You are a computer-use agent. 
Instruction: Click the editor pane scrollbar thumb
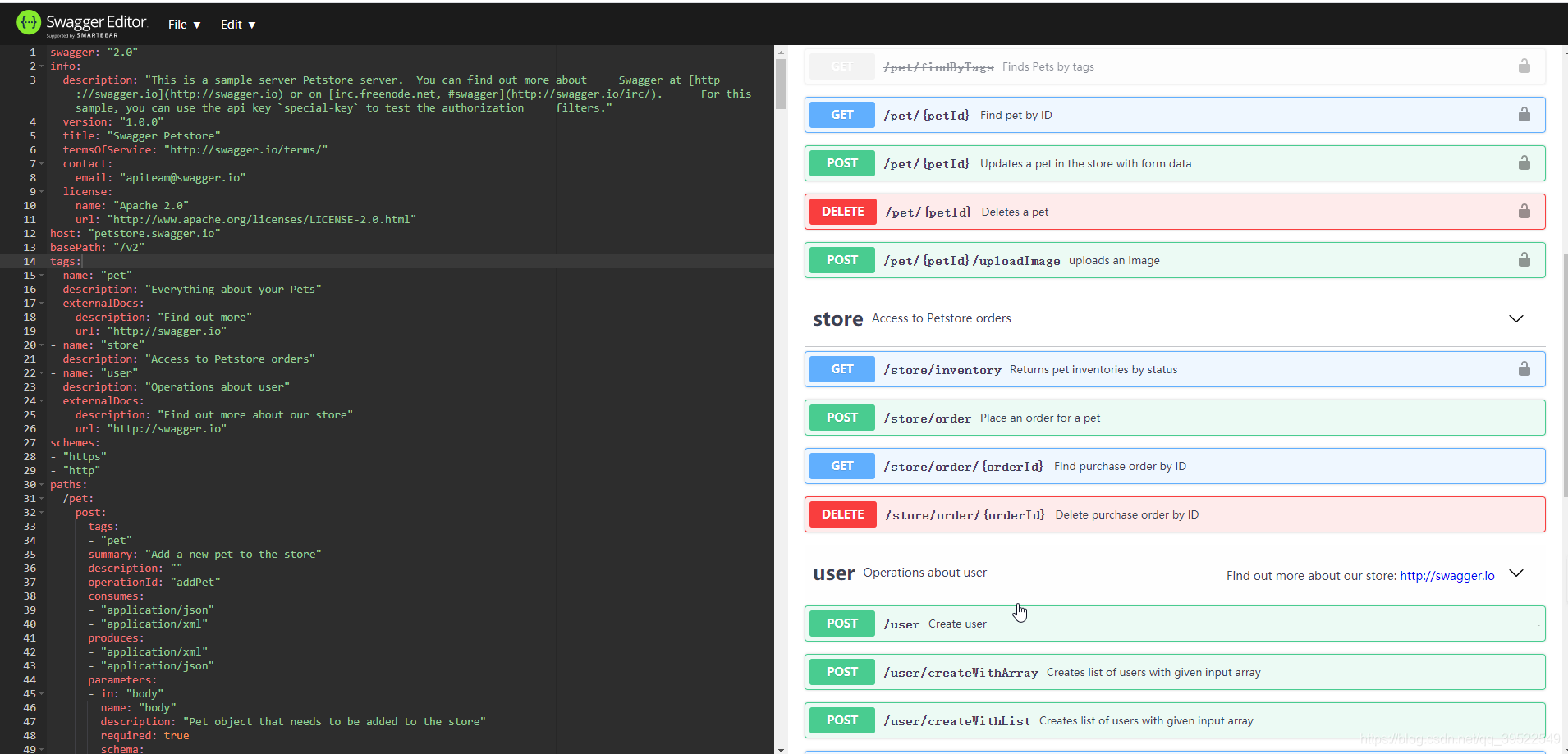(781, 82)
